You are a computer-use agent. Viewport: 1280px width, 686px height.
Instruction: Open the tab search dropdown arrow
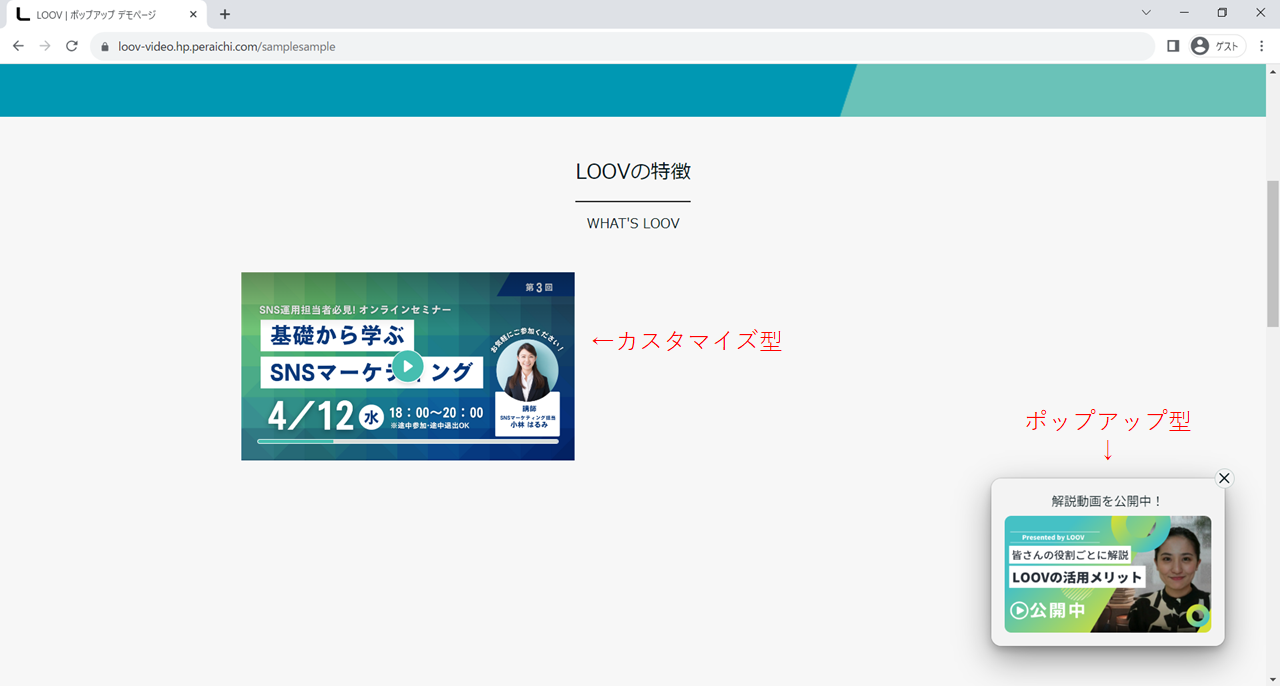(1146, 13)
